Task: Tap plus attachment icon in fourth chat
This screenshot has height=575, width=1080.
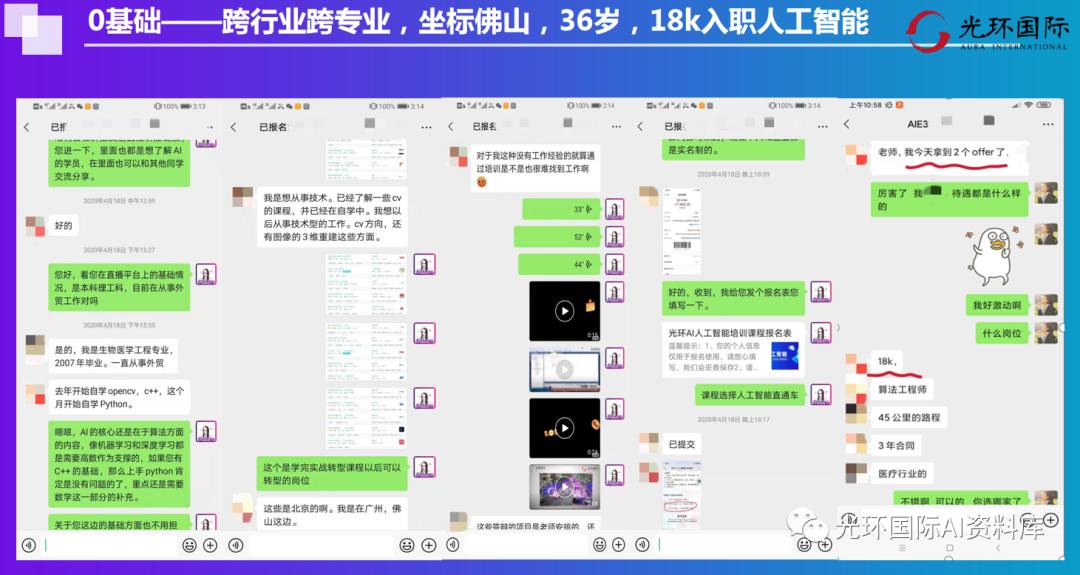Action: pyautogui.click(x=824, y=545)
